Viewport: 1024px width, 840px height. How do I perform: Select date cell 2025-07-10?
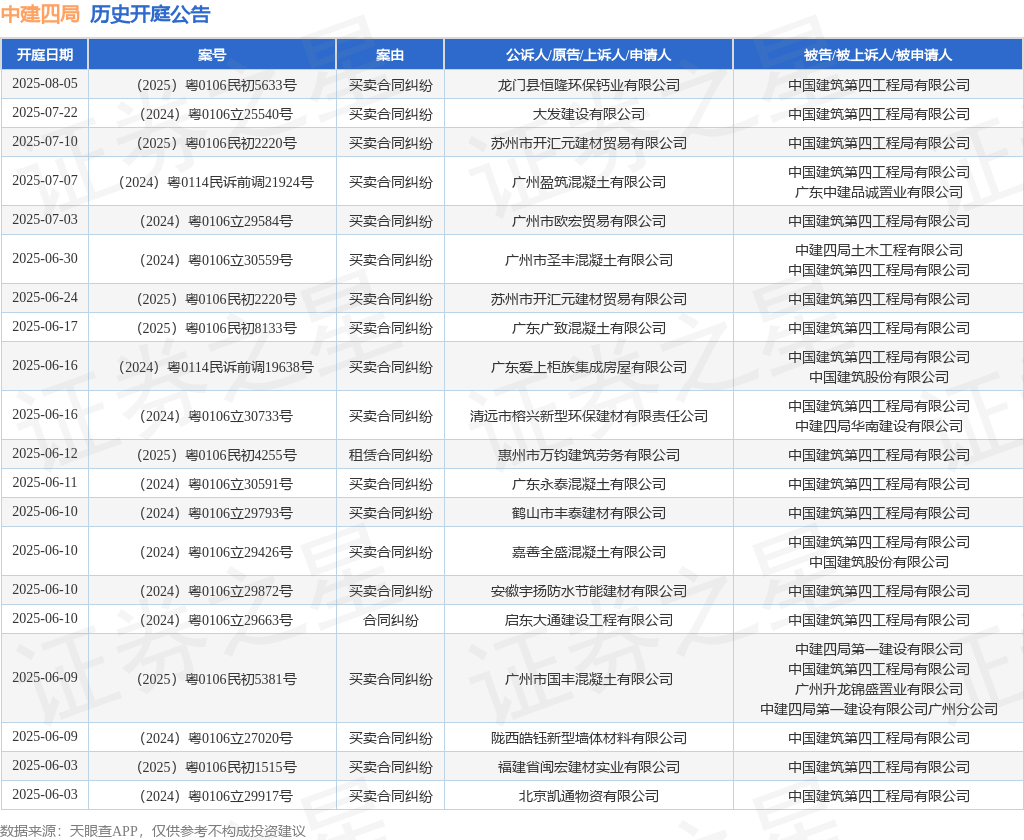[x=44, y=142]
